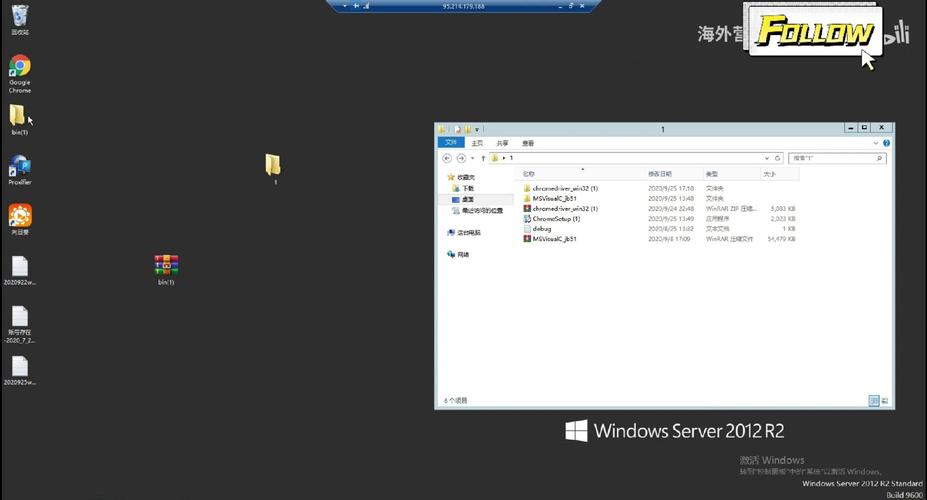Go forward using the Explorer forward arrow
Viewport: 927px width, 500px height.
coord(461,158)
